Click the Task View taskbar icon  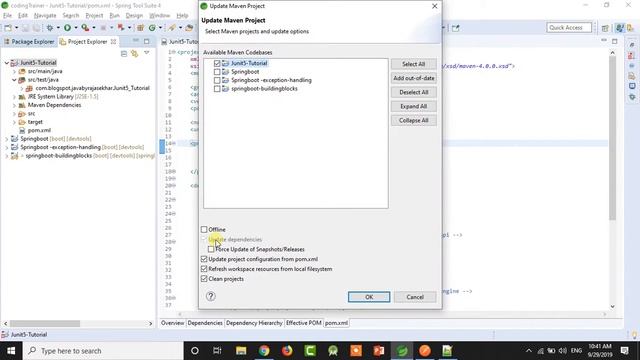click(x=217, y=351)
